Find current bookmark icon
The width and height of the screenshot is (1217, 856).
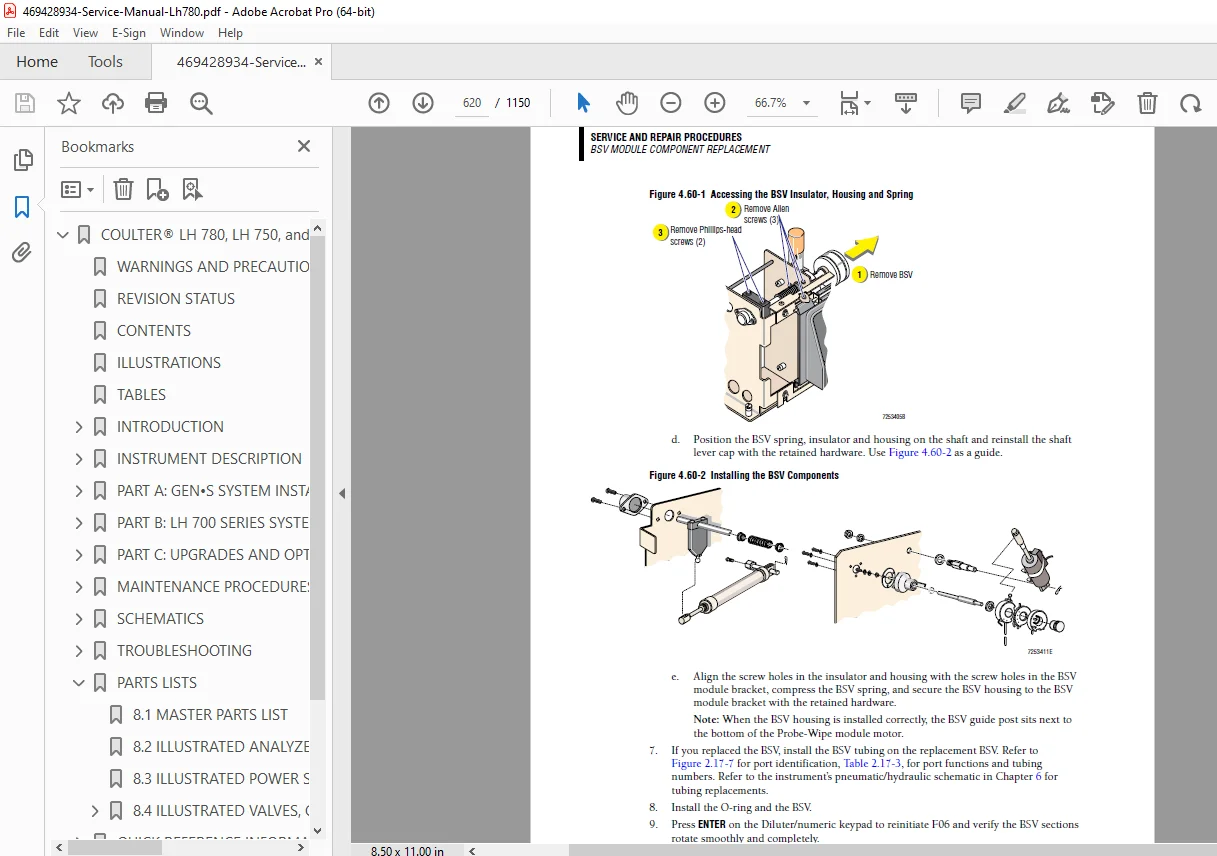(192, 189)
